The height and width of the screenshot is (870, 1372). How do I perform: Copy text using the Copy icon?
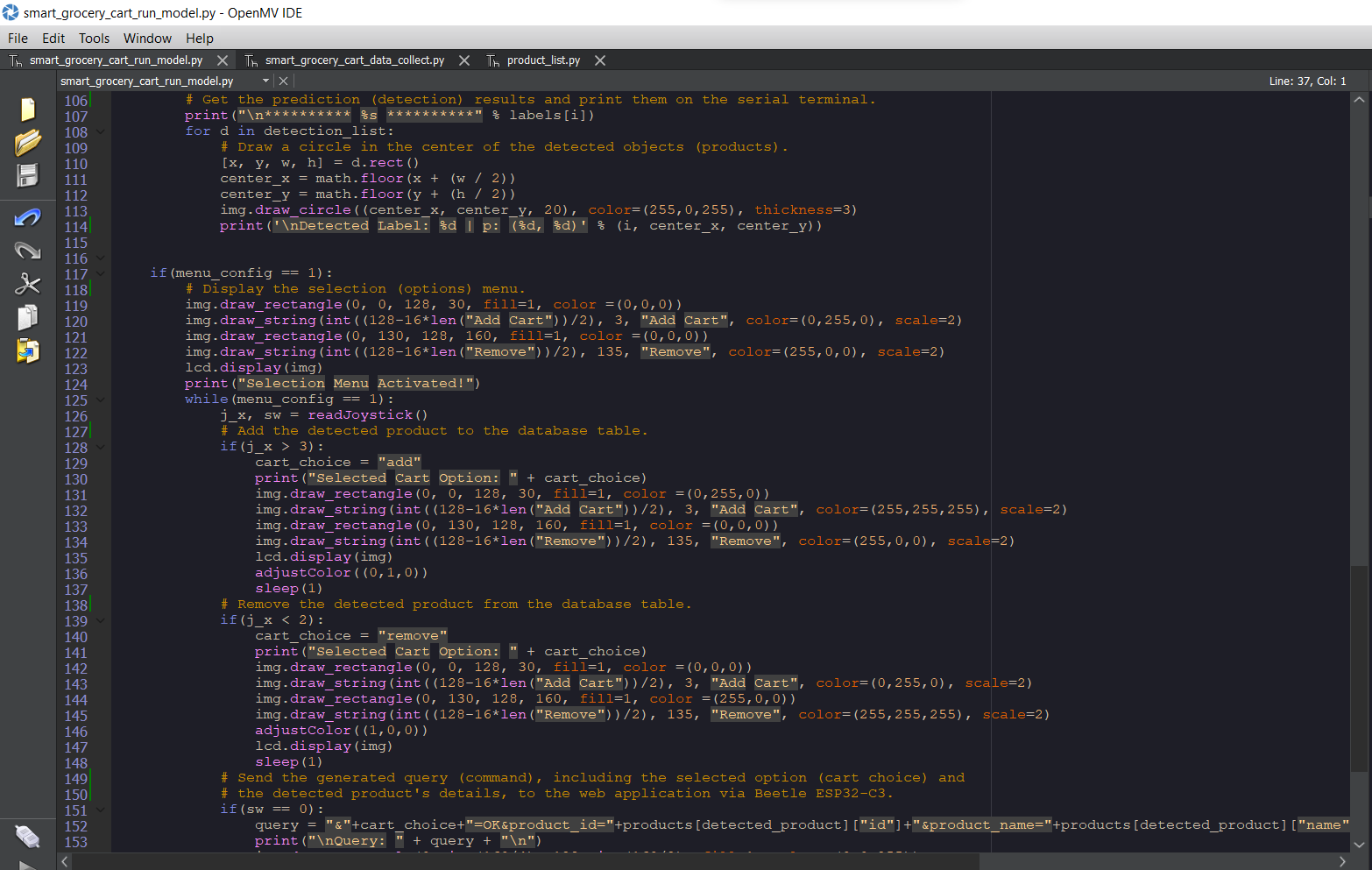point(26,316)
